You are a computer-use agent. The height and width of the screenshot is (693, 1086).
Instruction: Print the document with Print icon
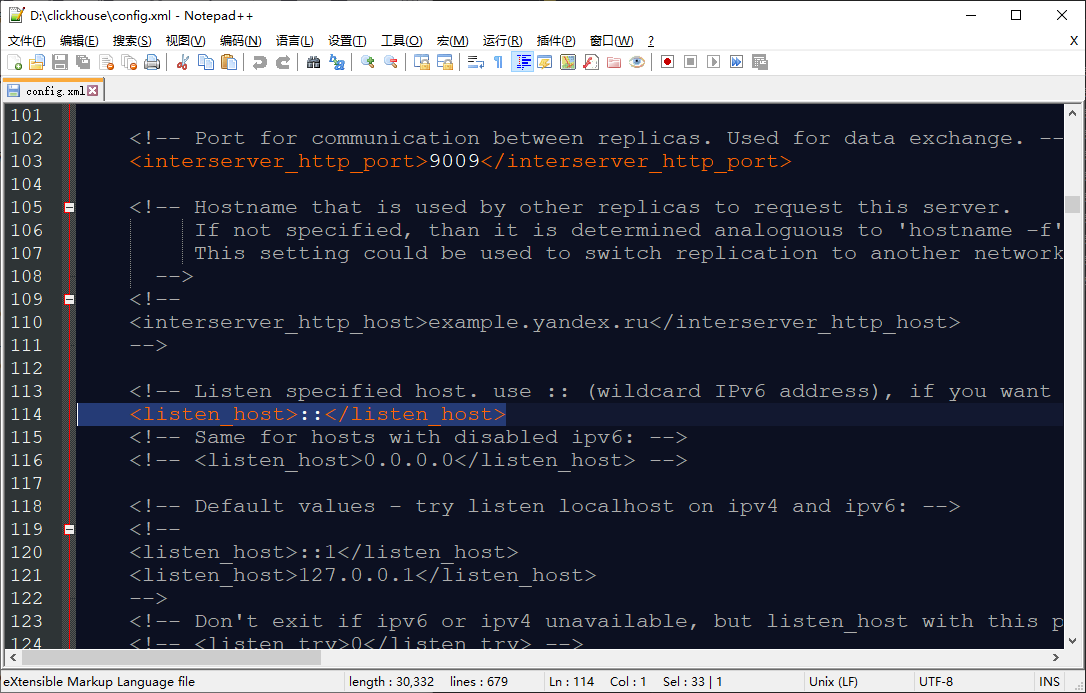coord(152,62)
